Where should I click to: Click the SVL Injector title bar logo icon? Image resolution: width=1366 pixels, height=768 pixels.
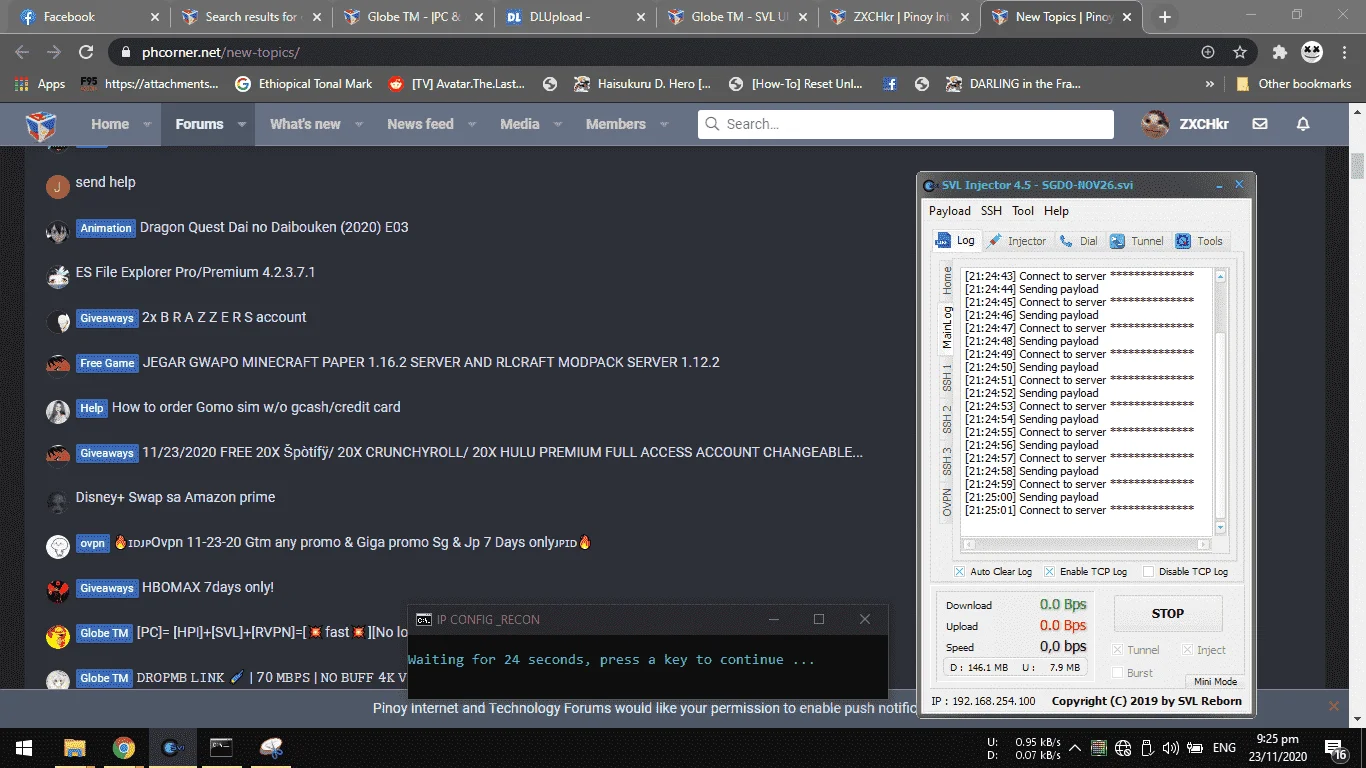[930, 185]
